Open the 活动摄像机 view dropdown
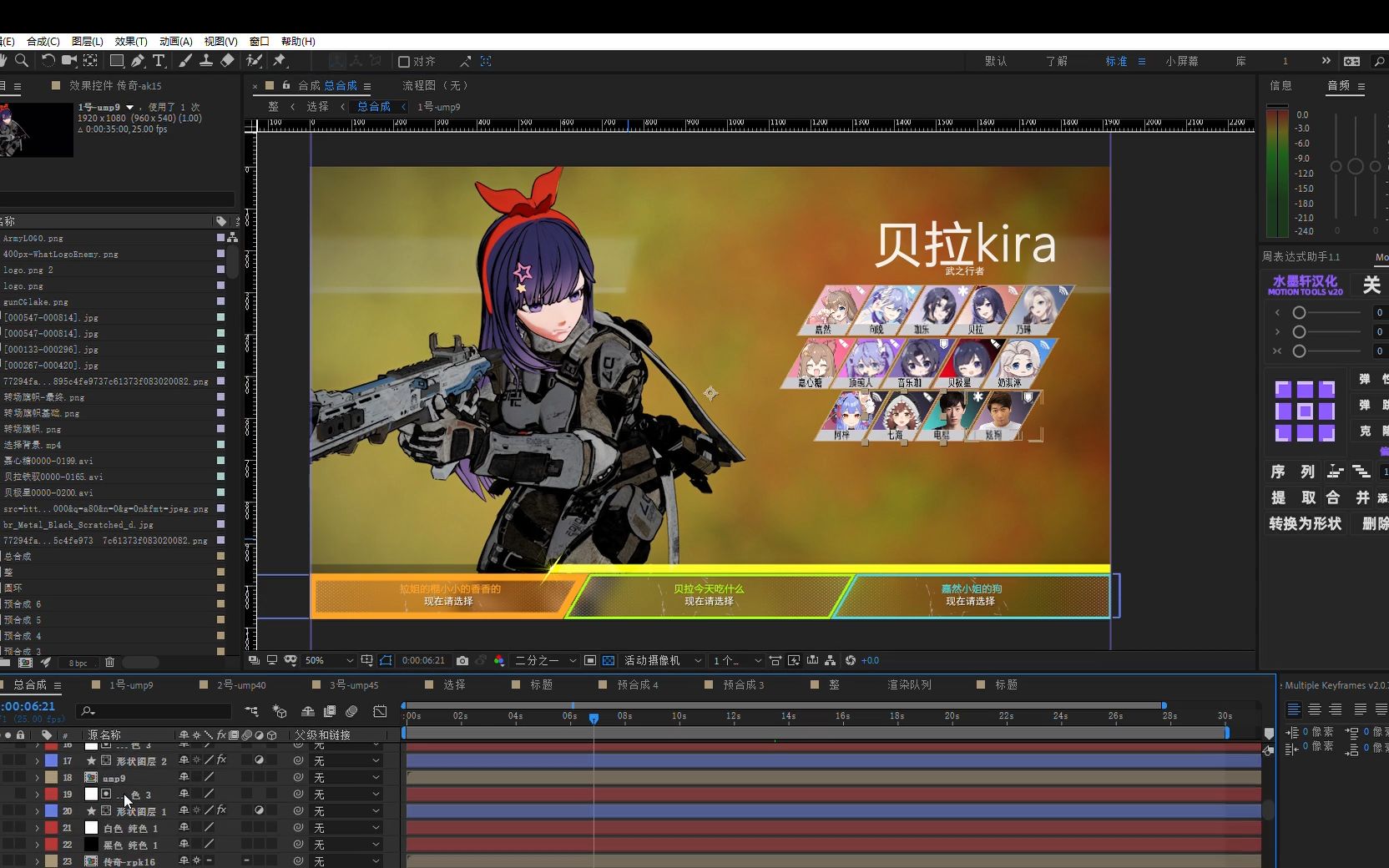 pos(663,660)
